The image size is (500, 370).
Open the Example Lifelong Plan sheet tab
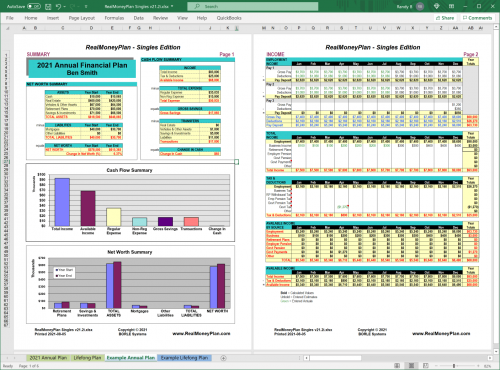tap(184, 358)
